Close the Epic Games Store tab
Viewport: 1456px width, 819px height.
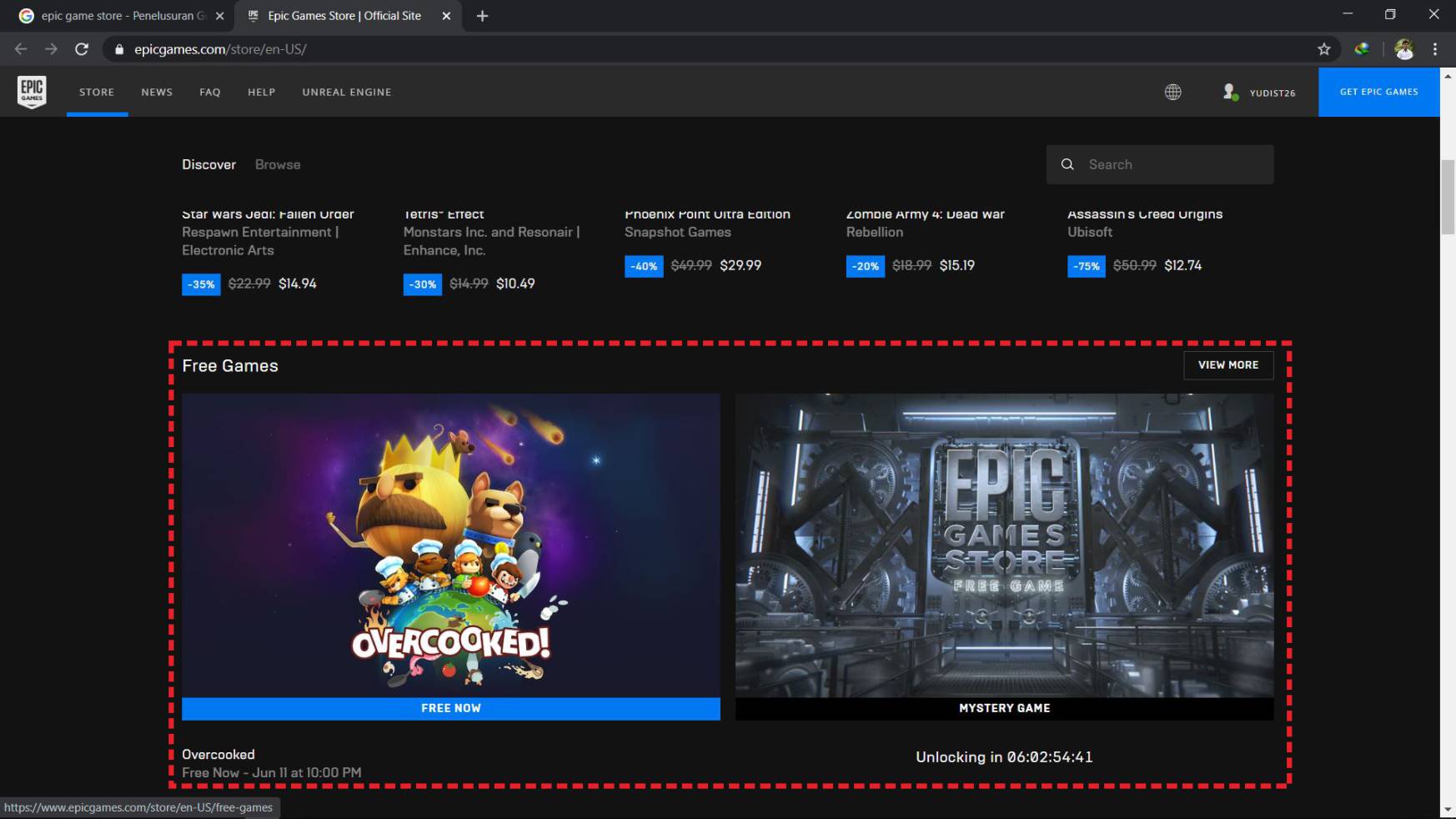pos(446,16)
